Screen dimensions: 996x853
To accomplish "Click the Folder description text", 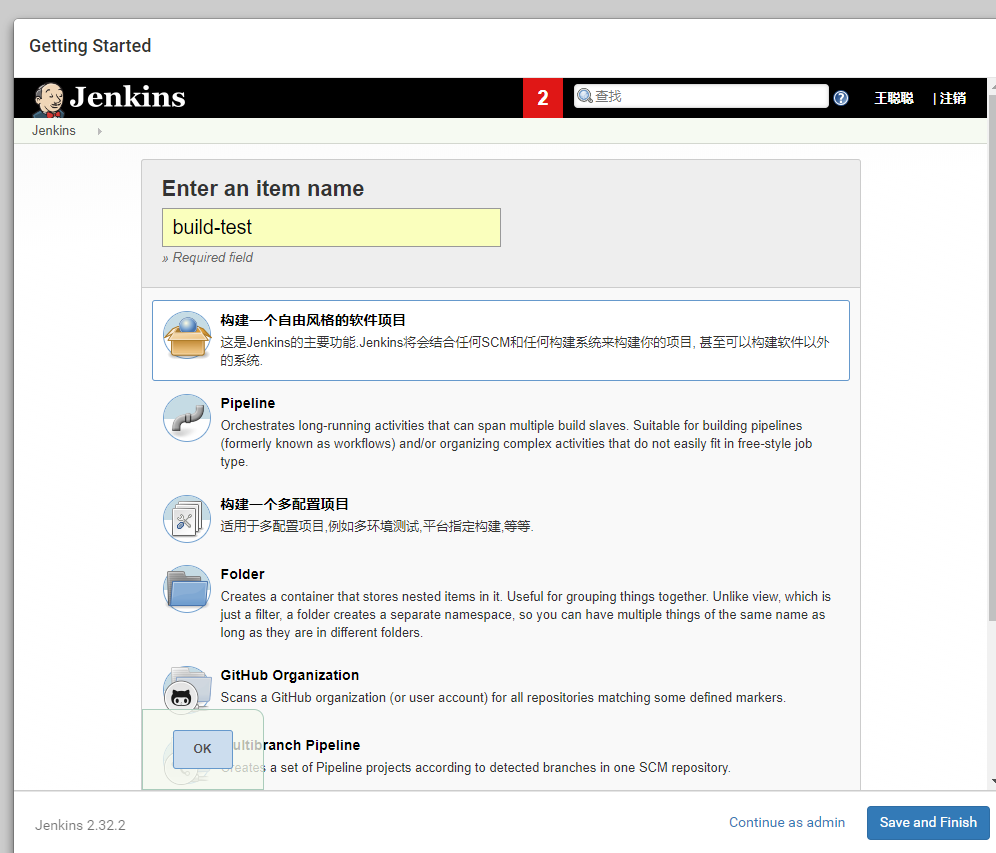I will pyautogui.click(x=525, y=614).
